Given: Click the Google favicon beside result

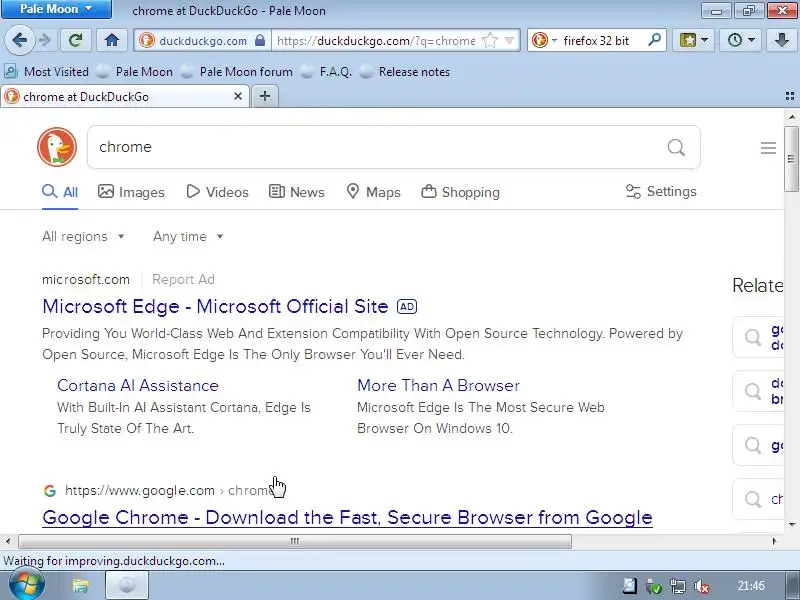Looking at the screenshot, I should (49, 490).
